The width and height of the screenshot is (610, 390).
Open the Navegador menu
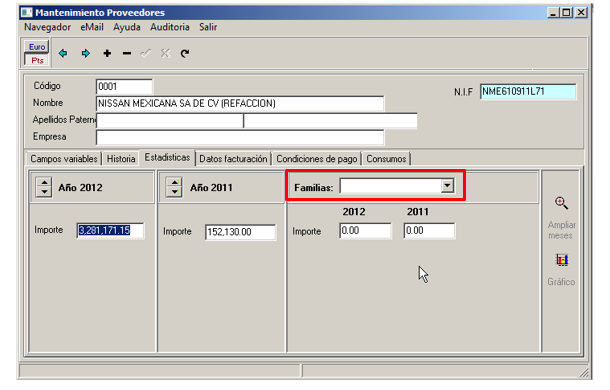point(47,27)
